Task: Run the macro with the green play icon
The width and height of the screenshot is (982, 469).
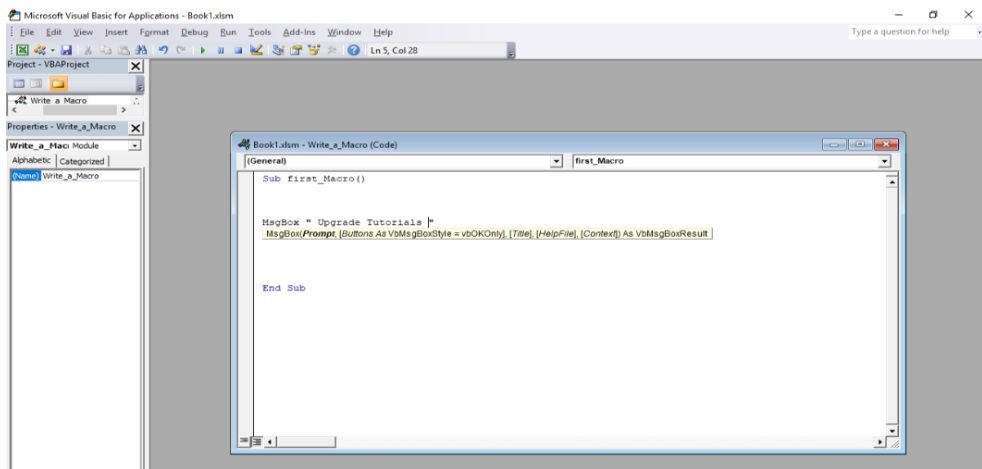Action: point(202,50)
